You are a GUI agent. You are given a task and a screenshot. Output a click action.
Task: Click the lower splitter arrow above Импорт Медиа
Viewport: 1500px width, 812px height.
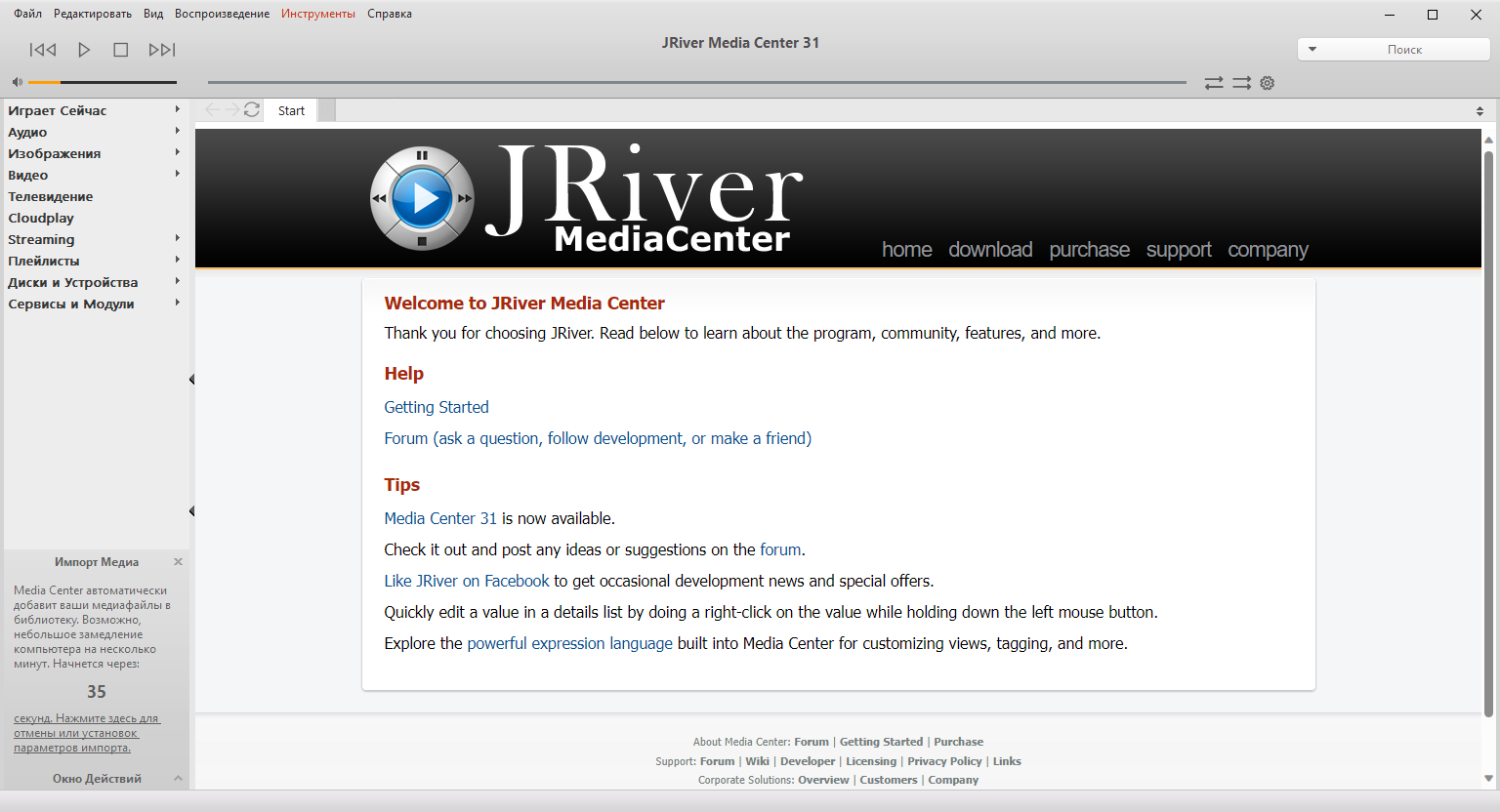coord(191,511)
